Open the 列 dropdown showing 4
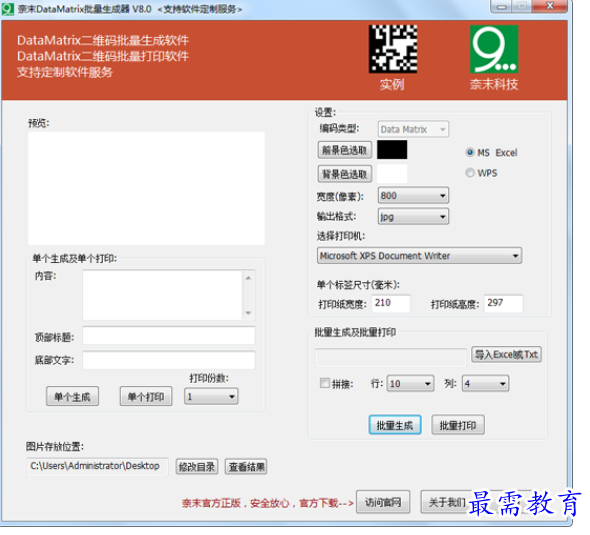This screenshot has width=590, height=535. pos(485,383)
